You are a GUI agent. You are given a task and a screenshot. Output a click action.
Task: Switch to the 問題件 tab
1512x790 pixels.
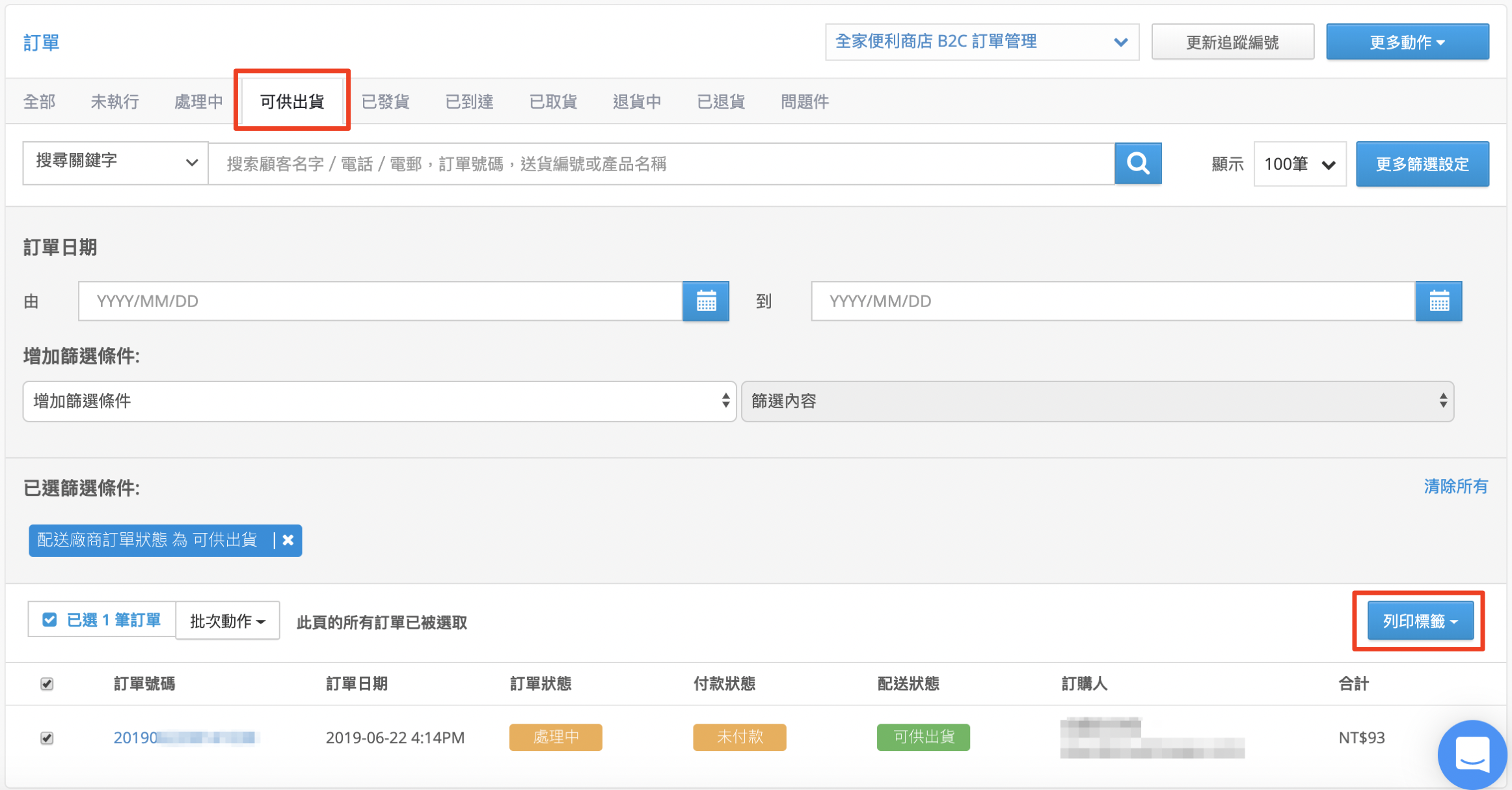805,102
